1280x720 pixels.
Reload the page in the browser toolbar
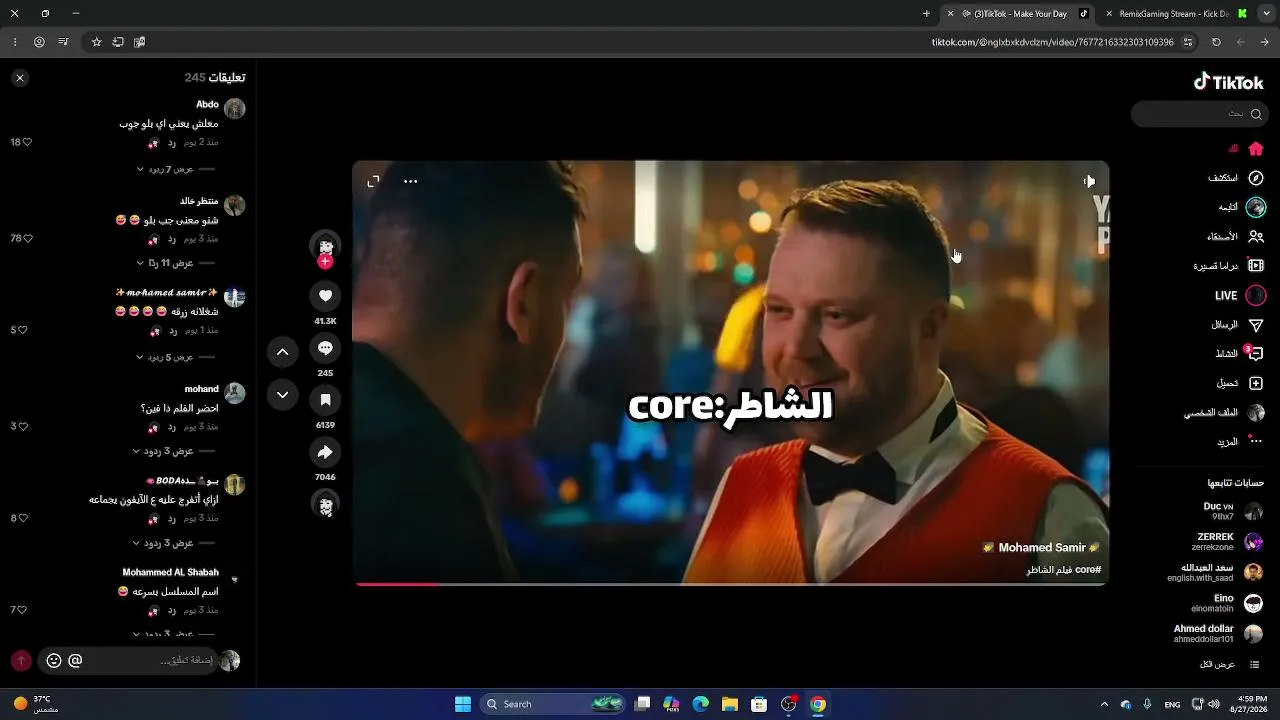click(x=1216, y=42)
